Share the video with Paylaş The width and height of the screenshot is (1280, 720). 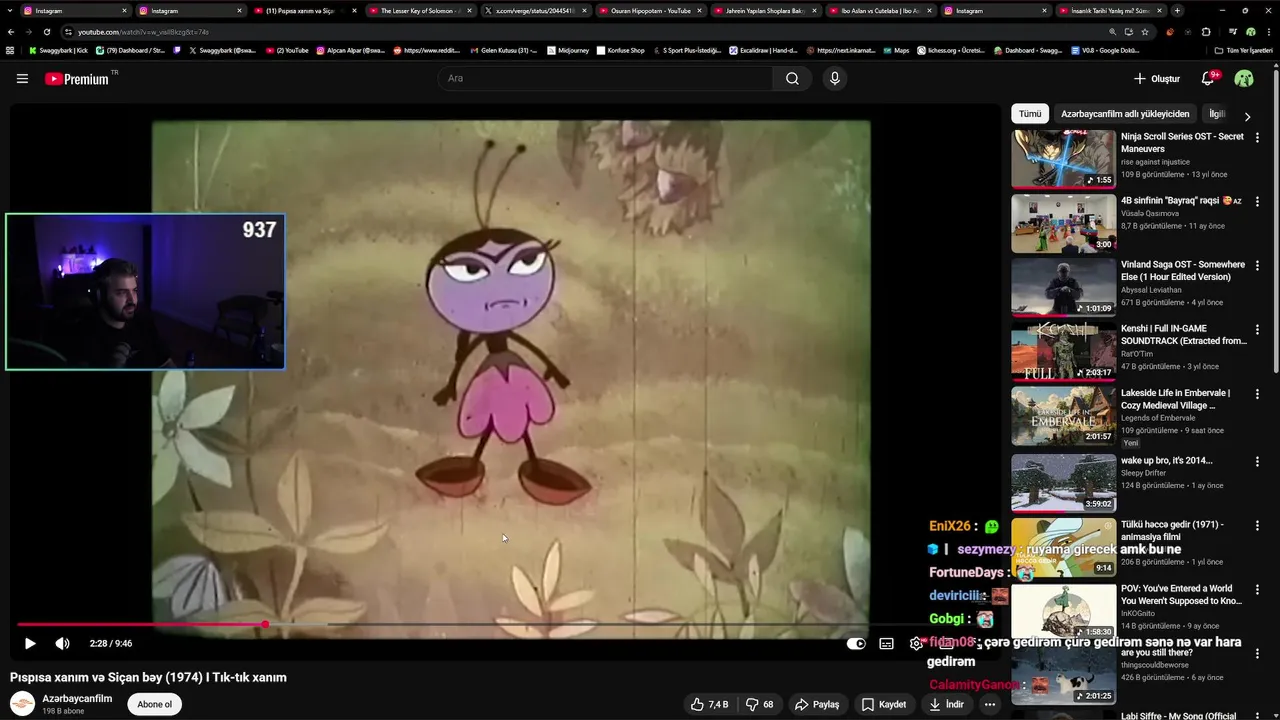817,704
